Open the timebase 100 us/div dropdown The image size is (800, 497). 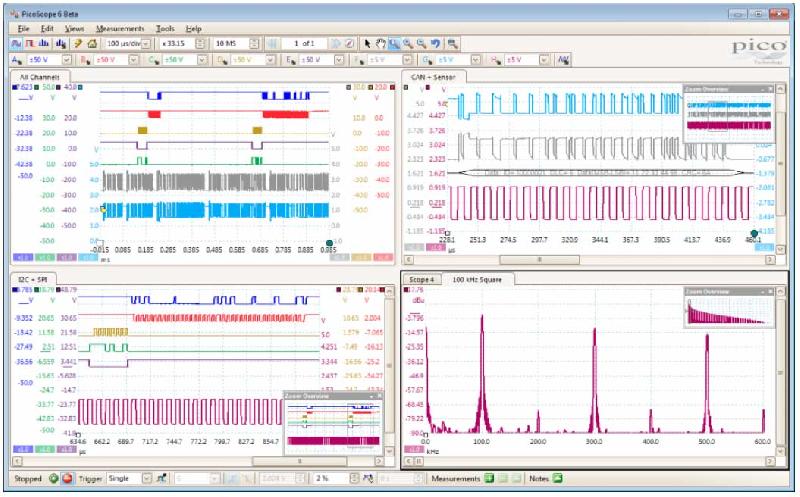[147, 44]
